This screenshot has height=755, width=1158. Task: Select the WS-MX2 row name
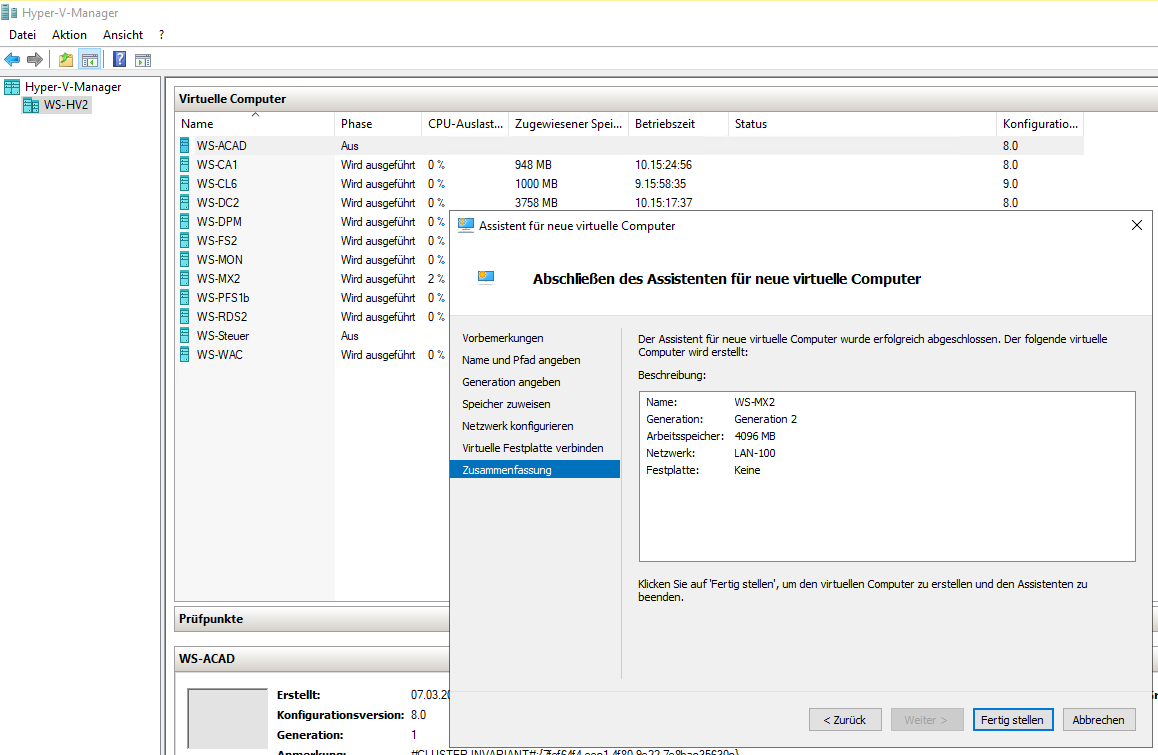219,279
